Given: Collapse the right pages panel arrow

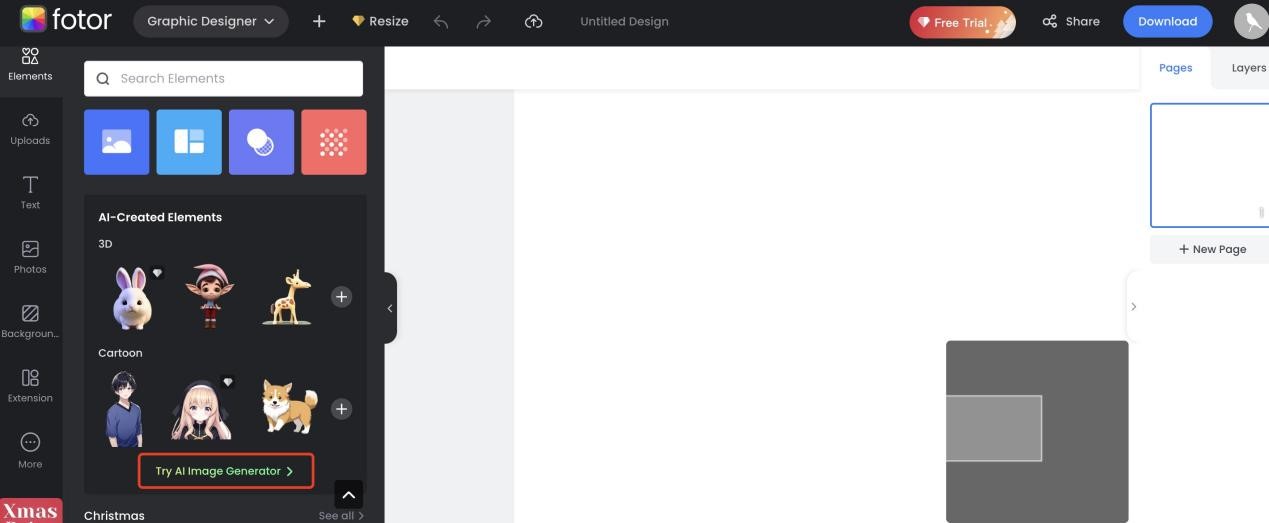Looking at the screenshot, I should (x=1133, y=307).
